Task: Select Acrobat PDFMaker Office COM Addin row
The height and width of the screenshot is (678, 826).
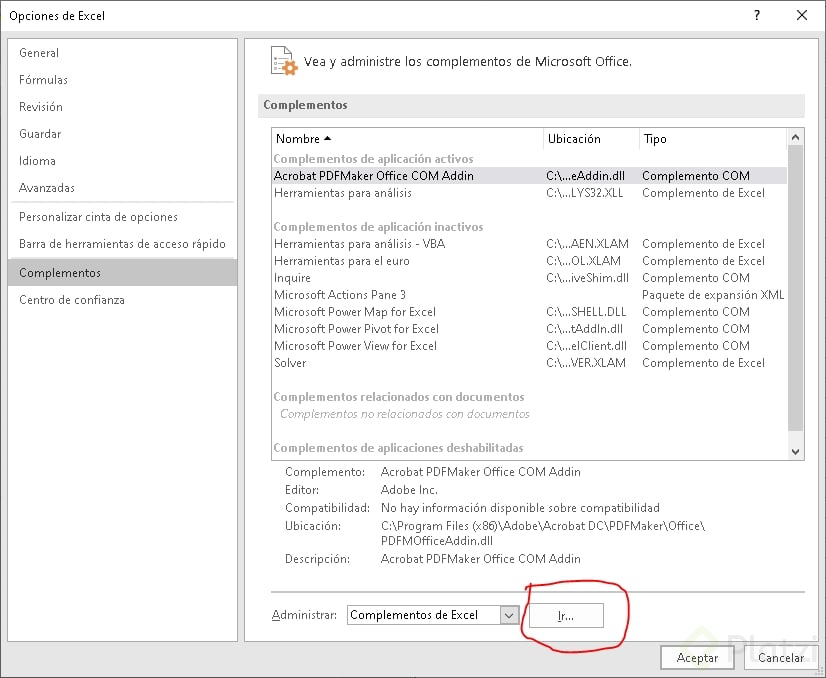Action: point(529,175)
